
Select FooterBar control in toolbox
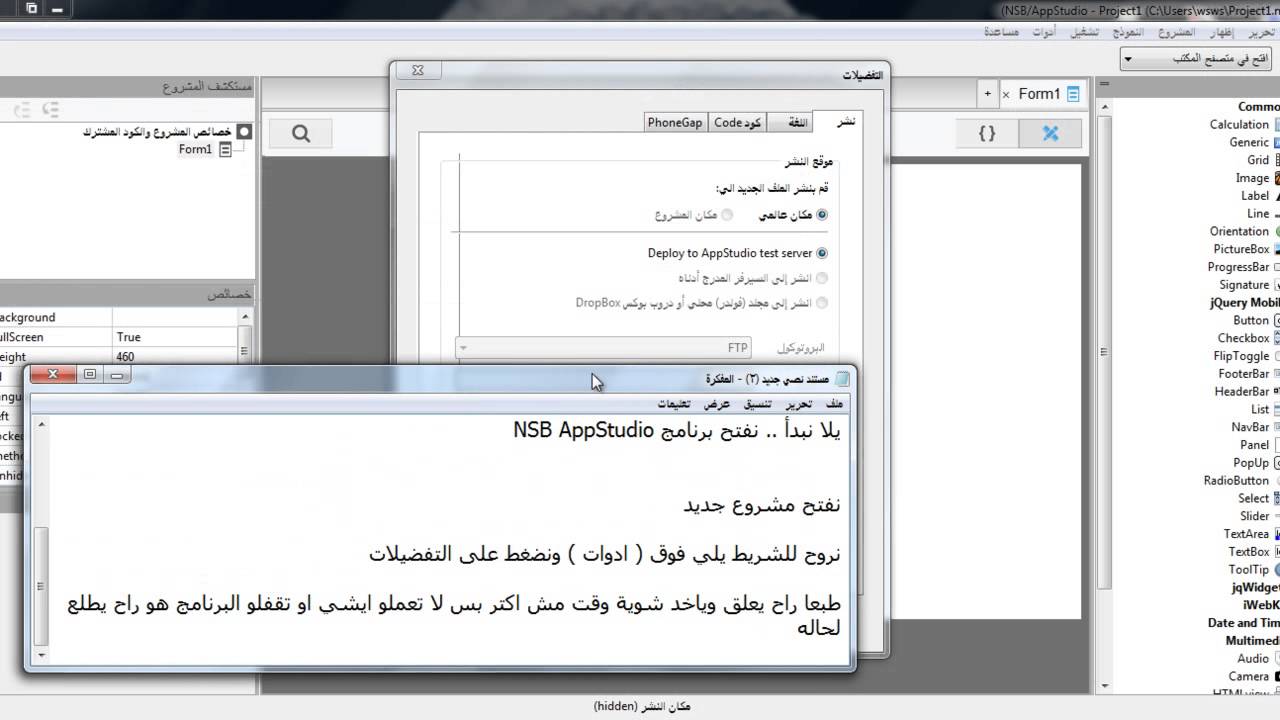(x=1243, y=374)
